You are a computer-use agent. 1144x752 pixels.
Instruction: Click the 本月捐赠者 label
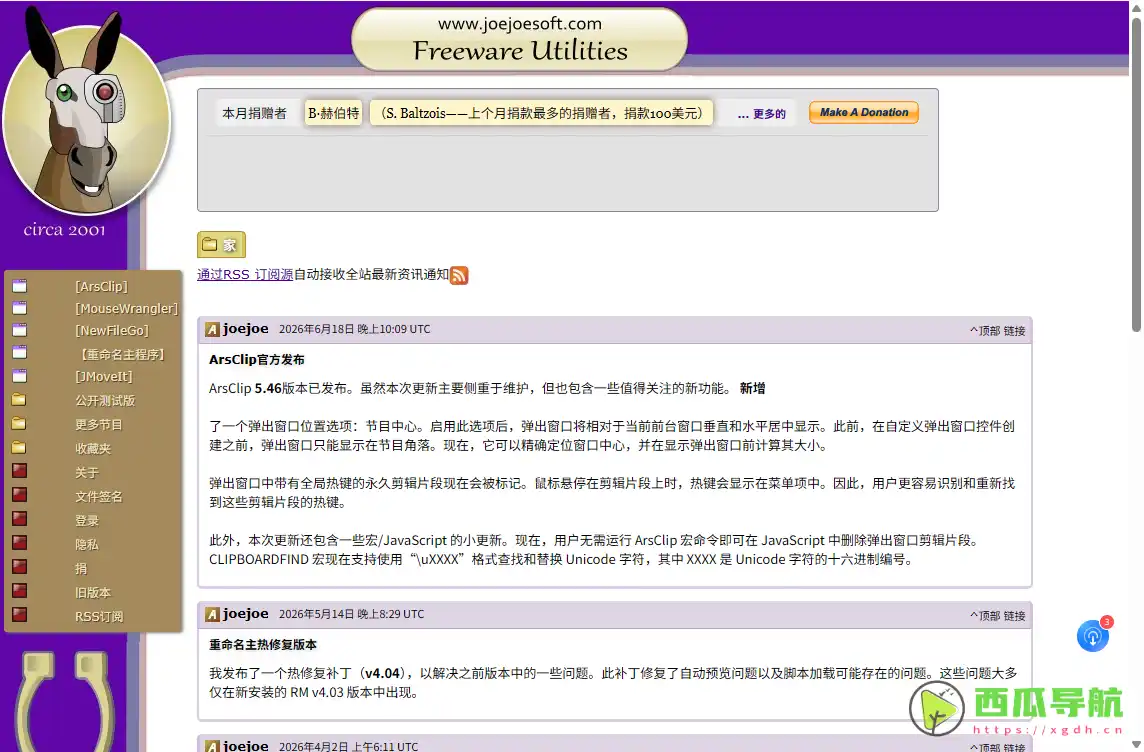point(254,113)
